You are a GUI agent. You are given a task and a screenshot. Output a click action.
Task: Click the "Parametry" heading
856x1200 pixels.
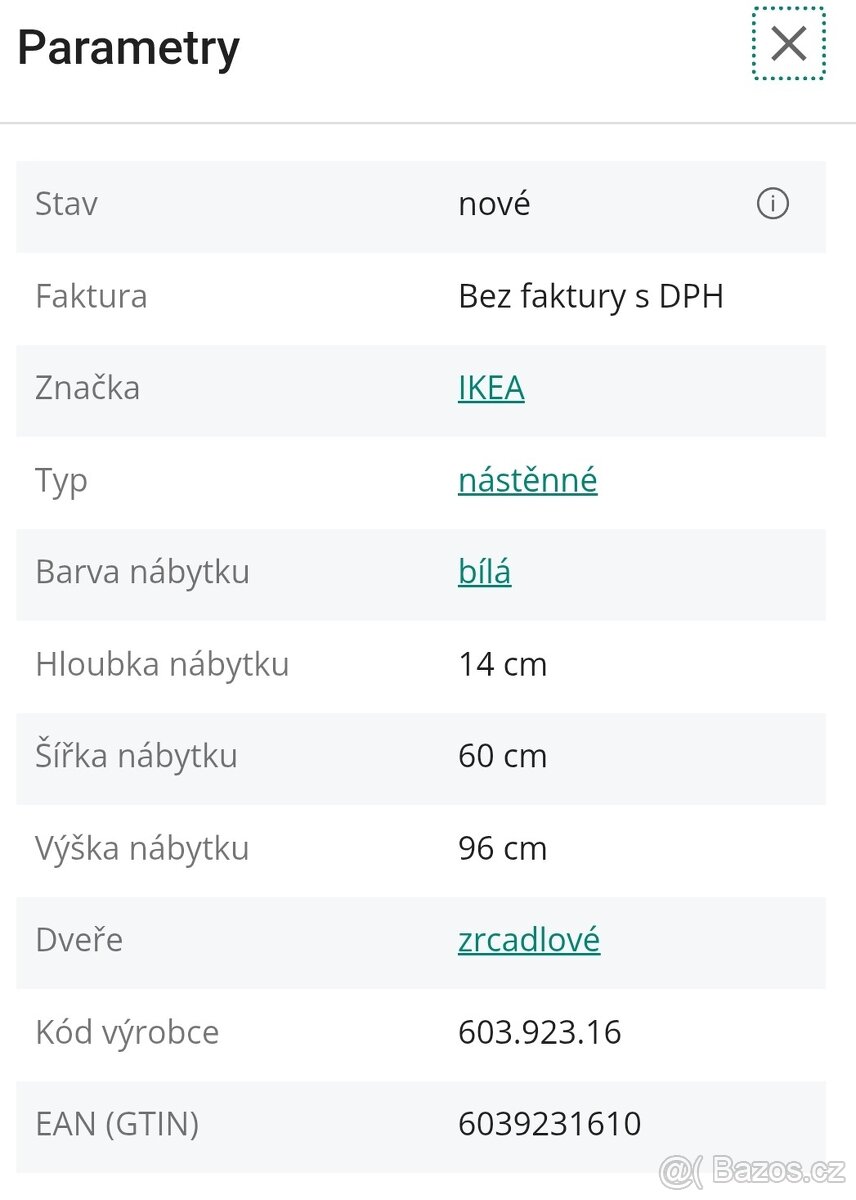point(127,48)
